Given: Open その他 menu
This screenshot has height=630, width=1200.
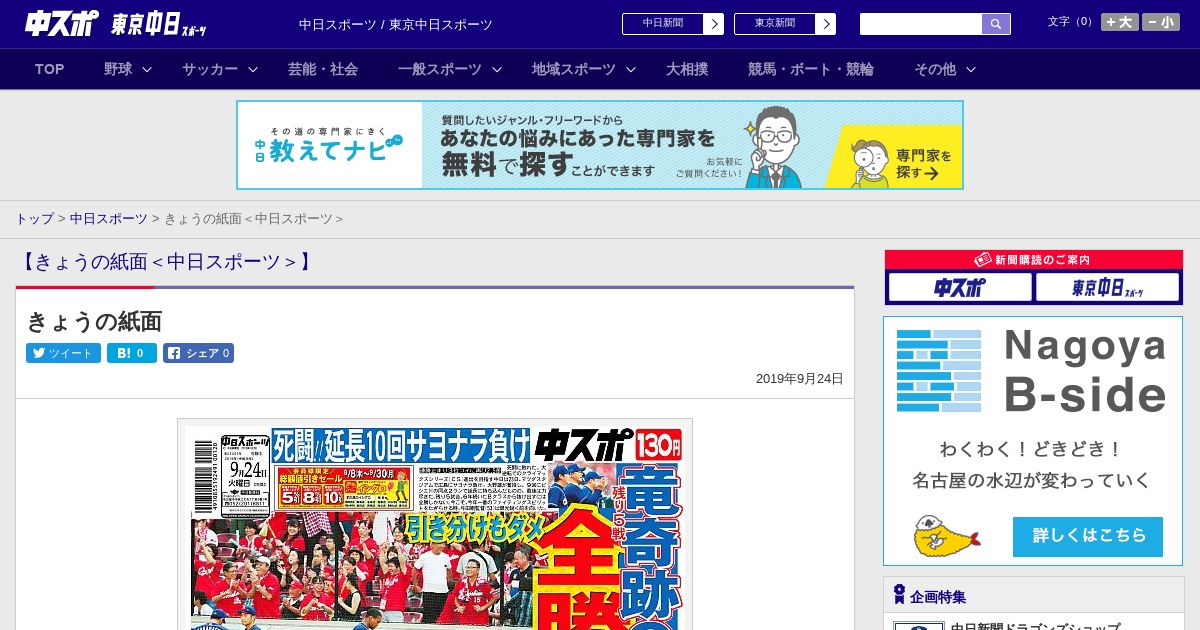Looking at the screenshot, I should (x=935, y=69).
